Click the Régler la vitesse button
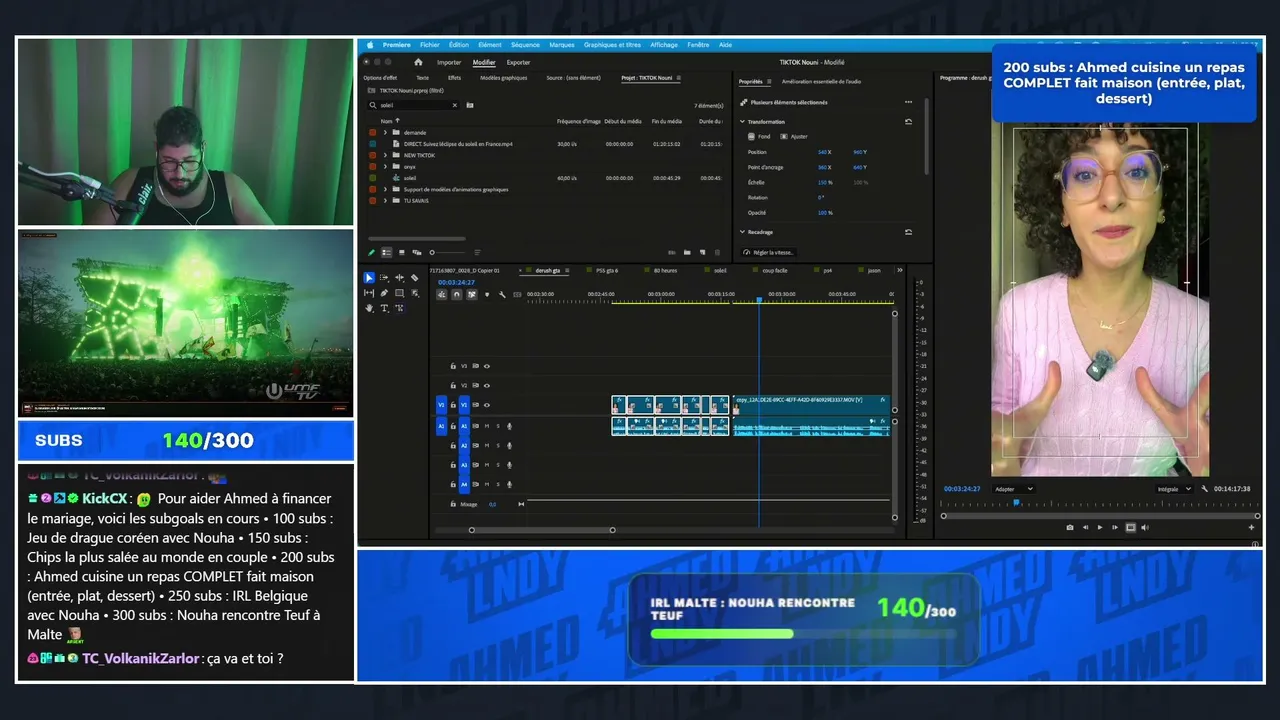The image size is (1280, 720). pyautogui.click(x=767, y=253)
